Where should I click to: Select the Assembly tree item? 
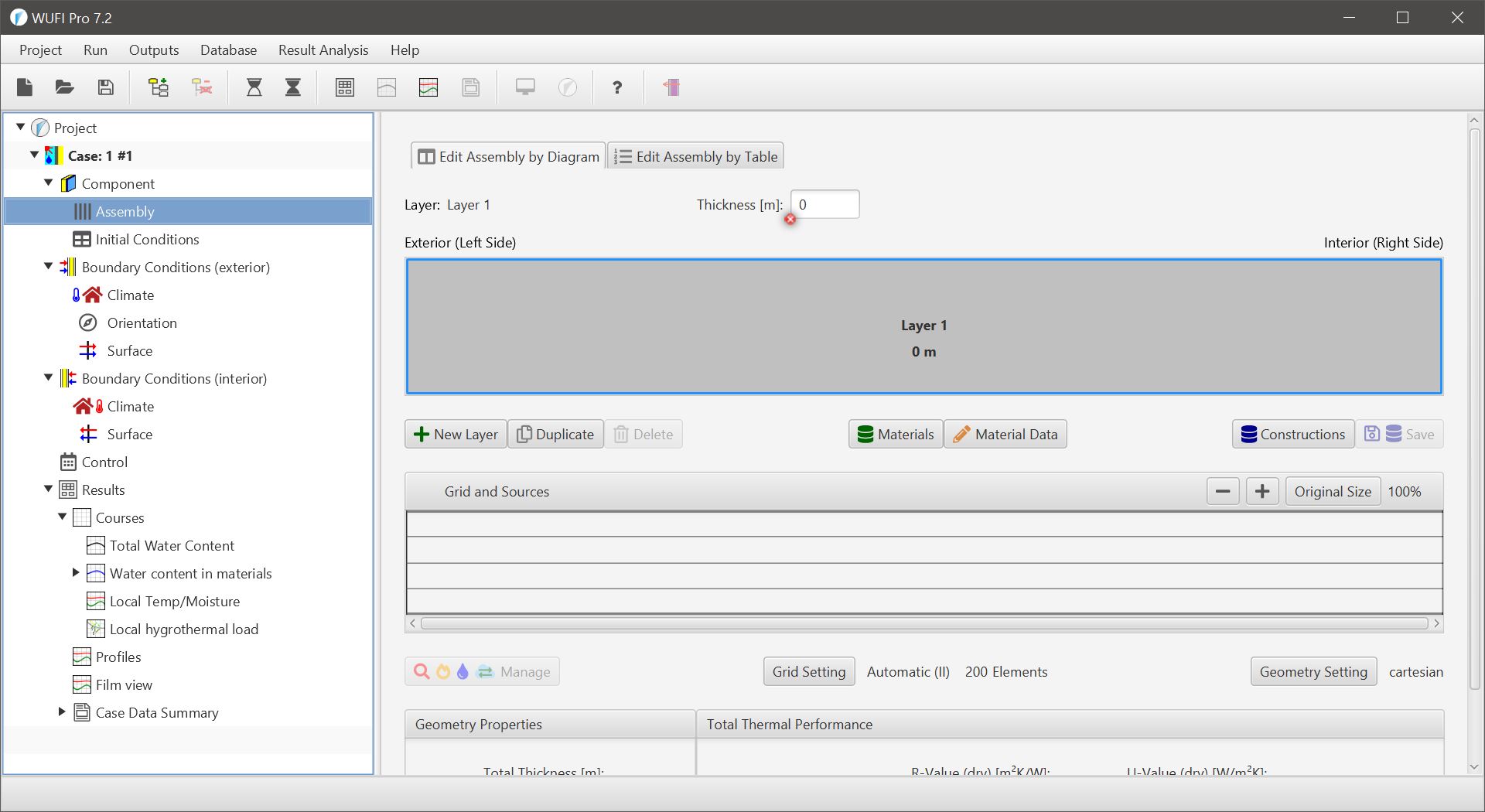click(x=189, y=211)
